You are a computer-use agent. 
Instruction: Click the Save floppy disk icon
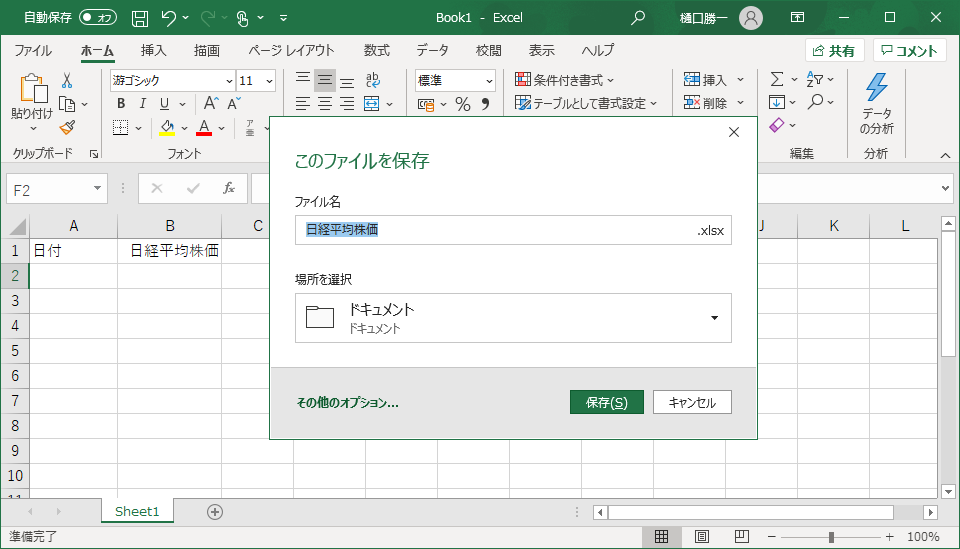[x=140, y=18]
